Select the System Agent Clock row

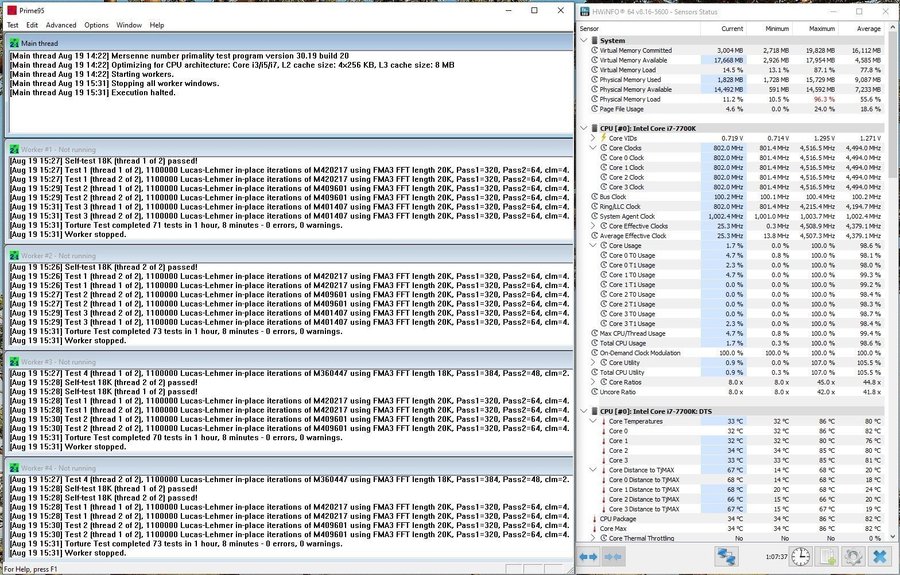pyautogui.click(x=731, y=216)
